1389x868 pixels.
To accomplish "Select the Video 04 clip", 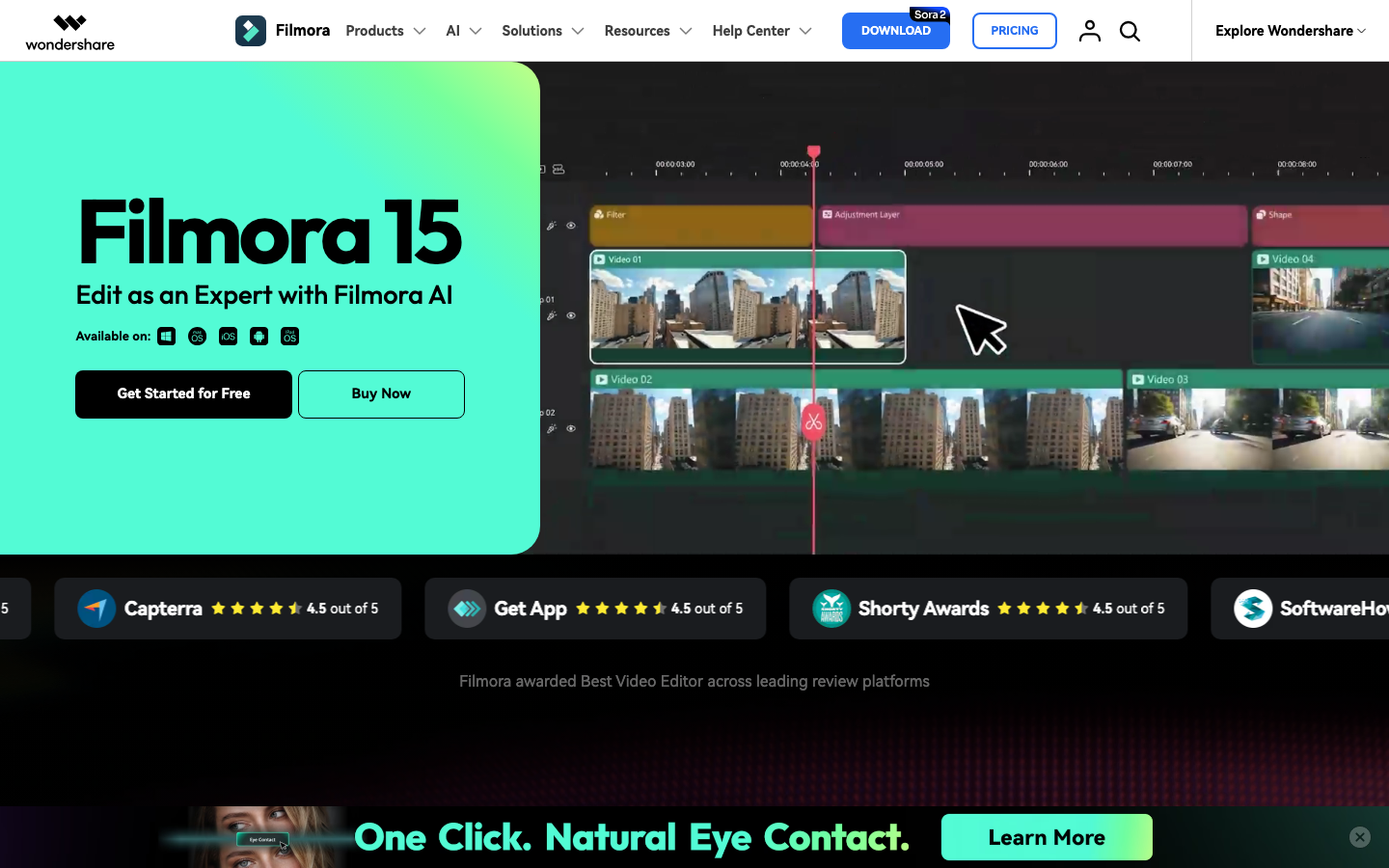I will (1320, 307).
